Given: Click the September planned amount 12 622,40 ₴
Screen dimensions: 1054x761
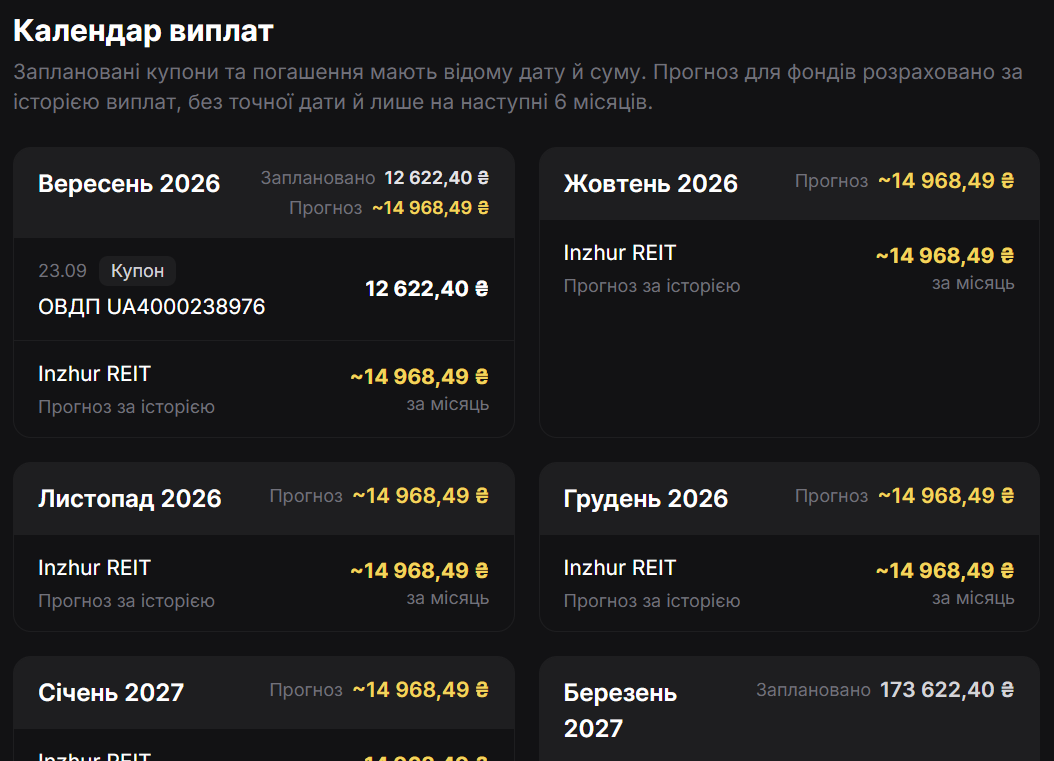Looking at the screenshot, I should [x=436, y=177].
